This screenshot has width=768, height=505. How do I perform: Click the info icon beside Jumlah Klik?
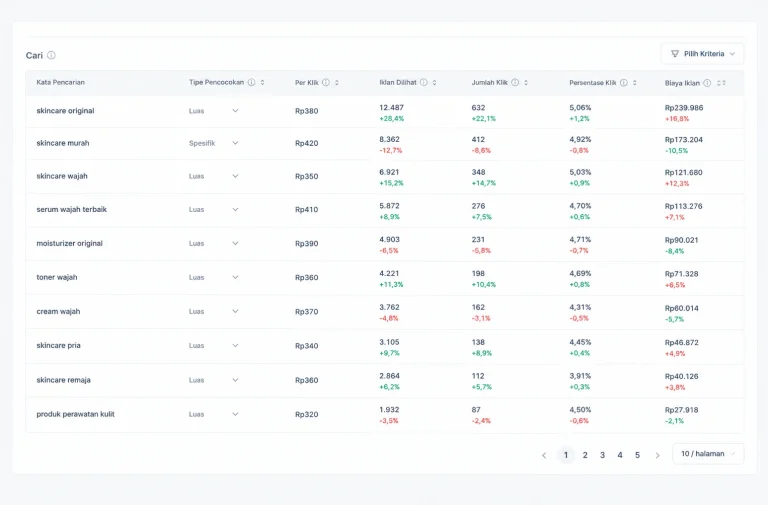[x=515, y=82]
